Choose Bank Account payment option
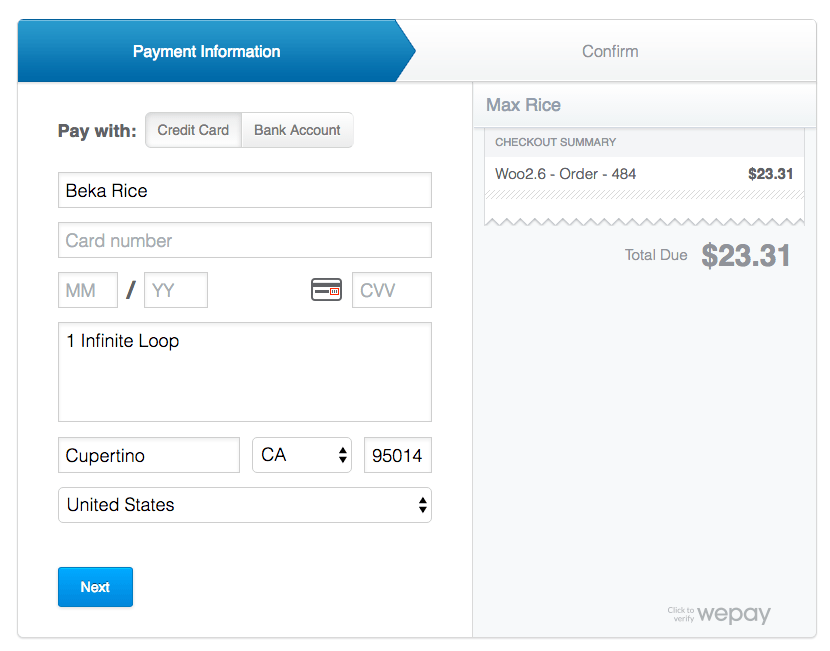Image resolution: width=830 pixels, height=651 pixels. click(296, 130)
